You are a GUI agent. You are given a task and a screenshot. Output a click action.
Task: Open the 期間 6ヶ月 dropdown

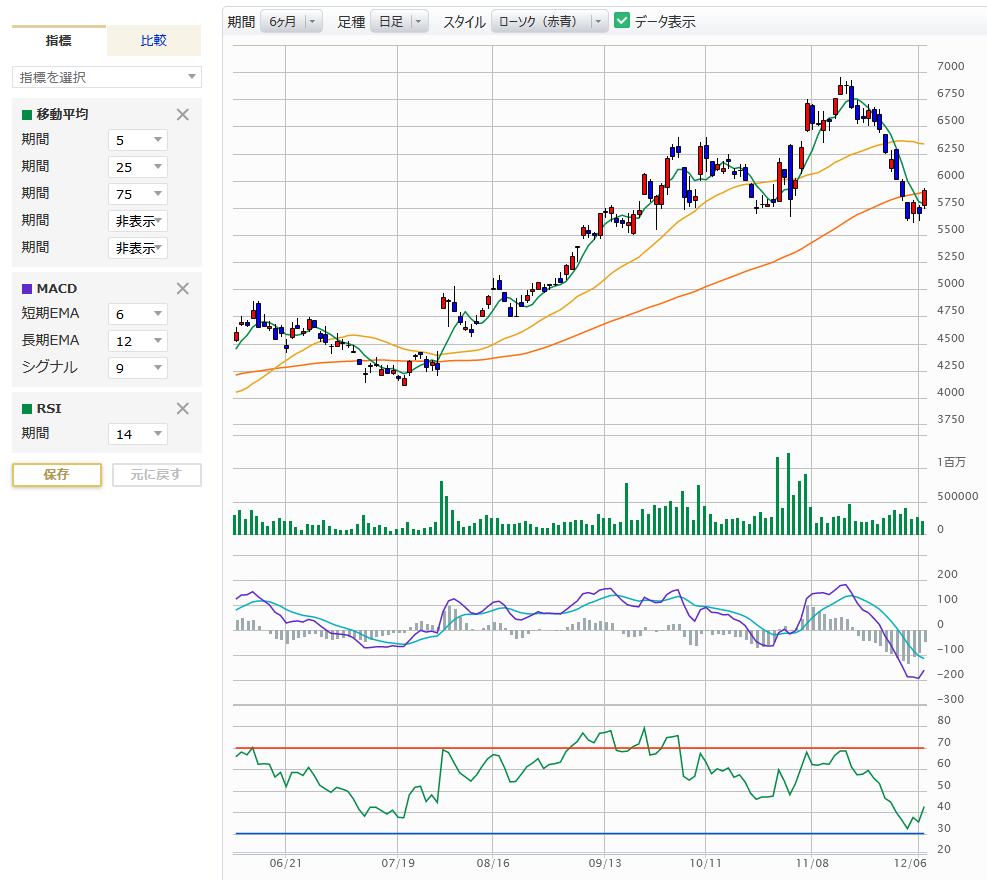(x=290, y=21)
